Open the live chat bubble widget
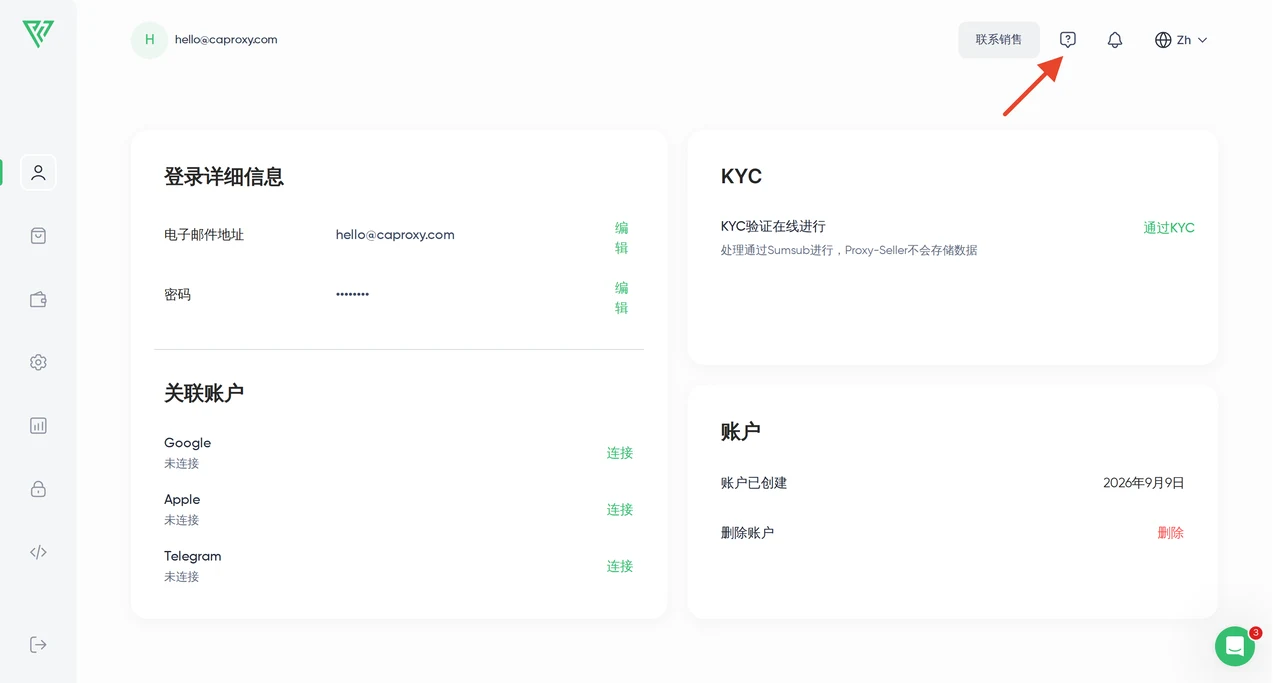 (x=1235, y=646)
